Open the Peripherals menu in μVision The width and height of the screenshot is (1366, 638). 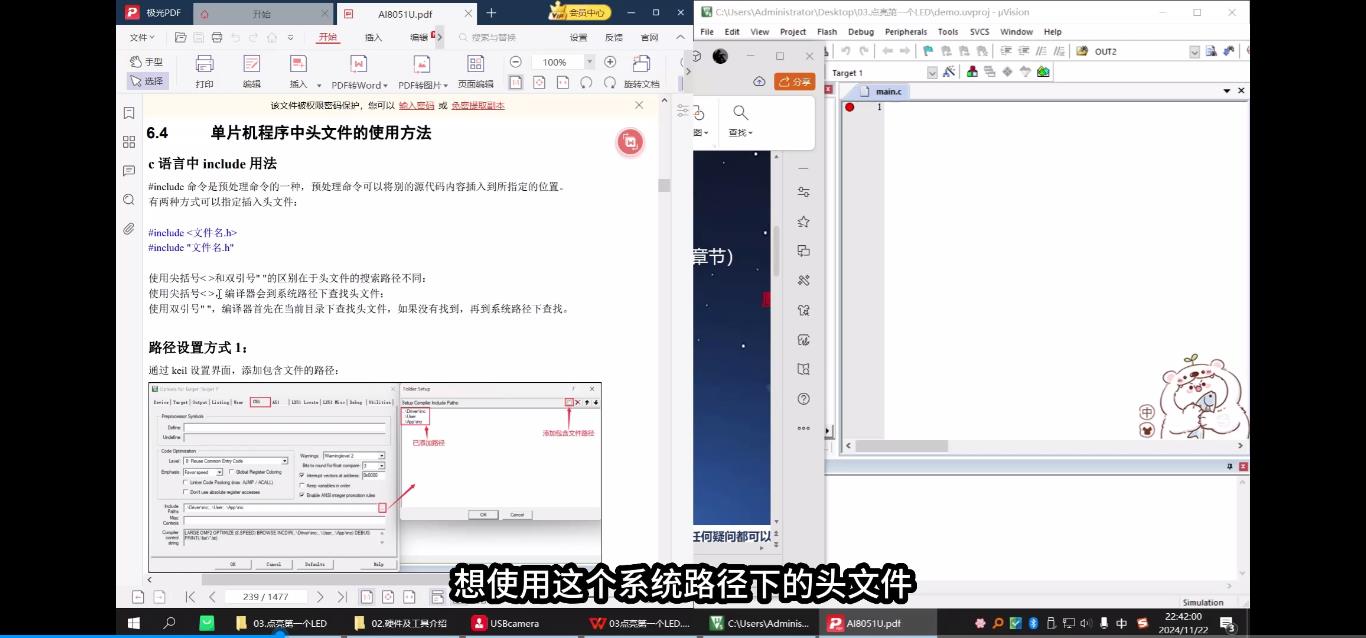click(x=905, y=31)
